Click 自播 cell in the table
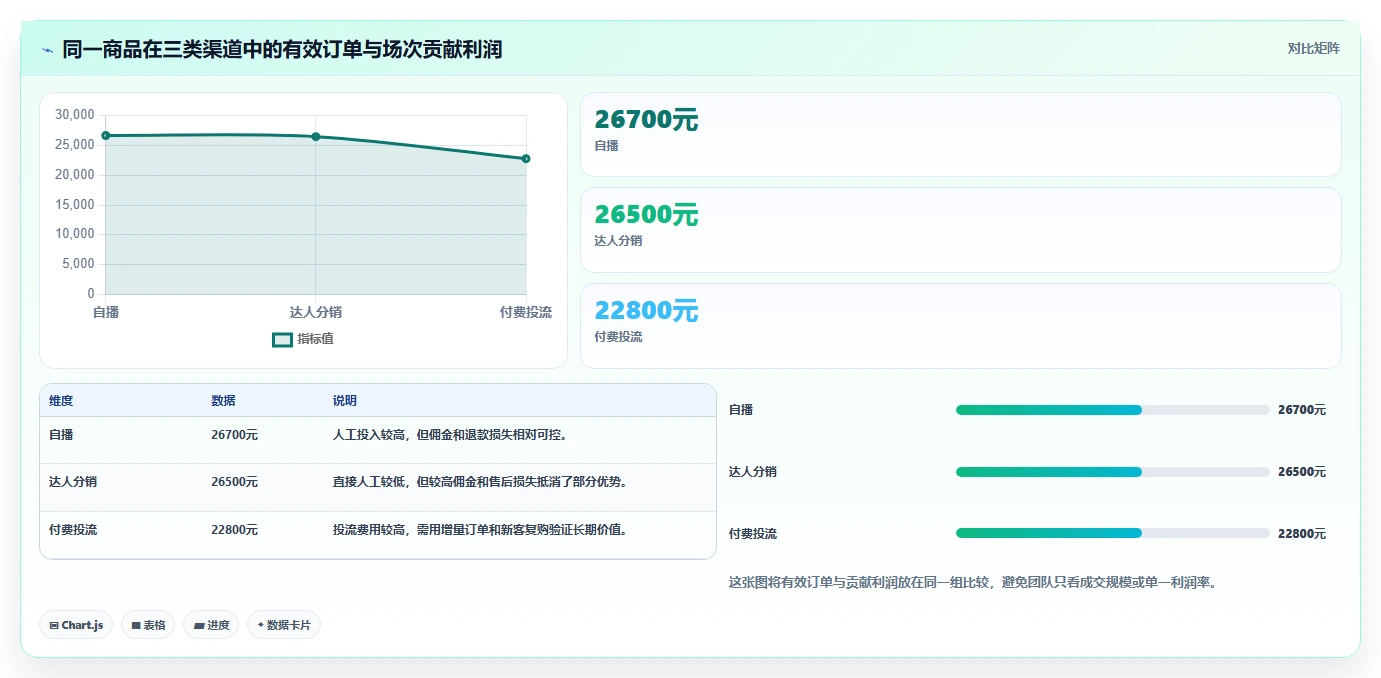Viewport: 1381px width, 678px height. [61, 435]
